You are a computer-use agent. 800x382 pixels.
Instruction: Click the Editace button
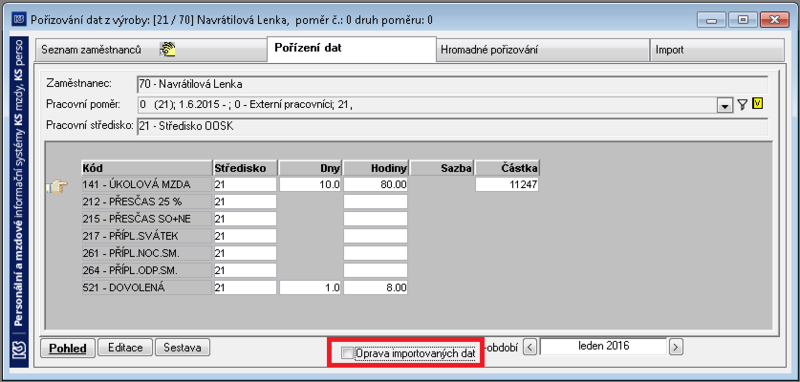[x=125, y=348]
